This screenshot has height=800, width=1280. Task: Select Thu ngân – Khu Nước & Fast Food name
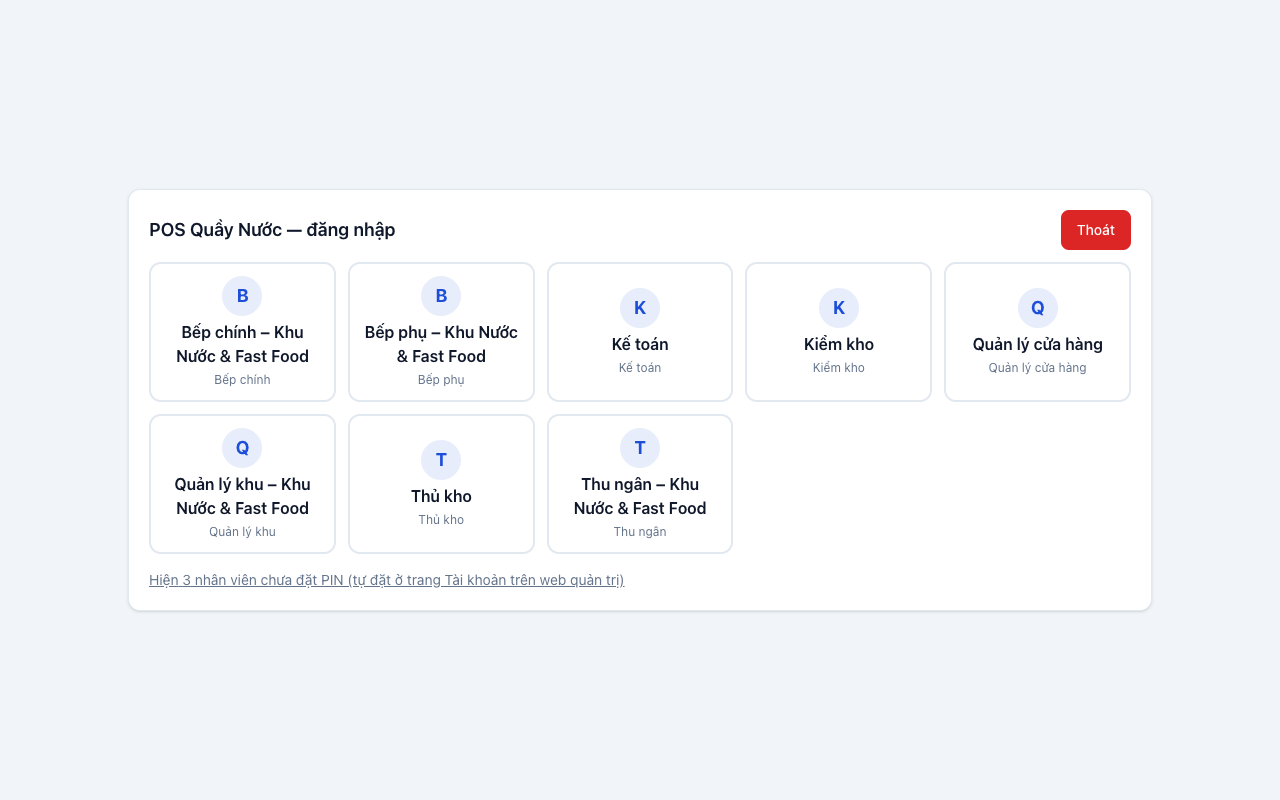(640, 496)
